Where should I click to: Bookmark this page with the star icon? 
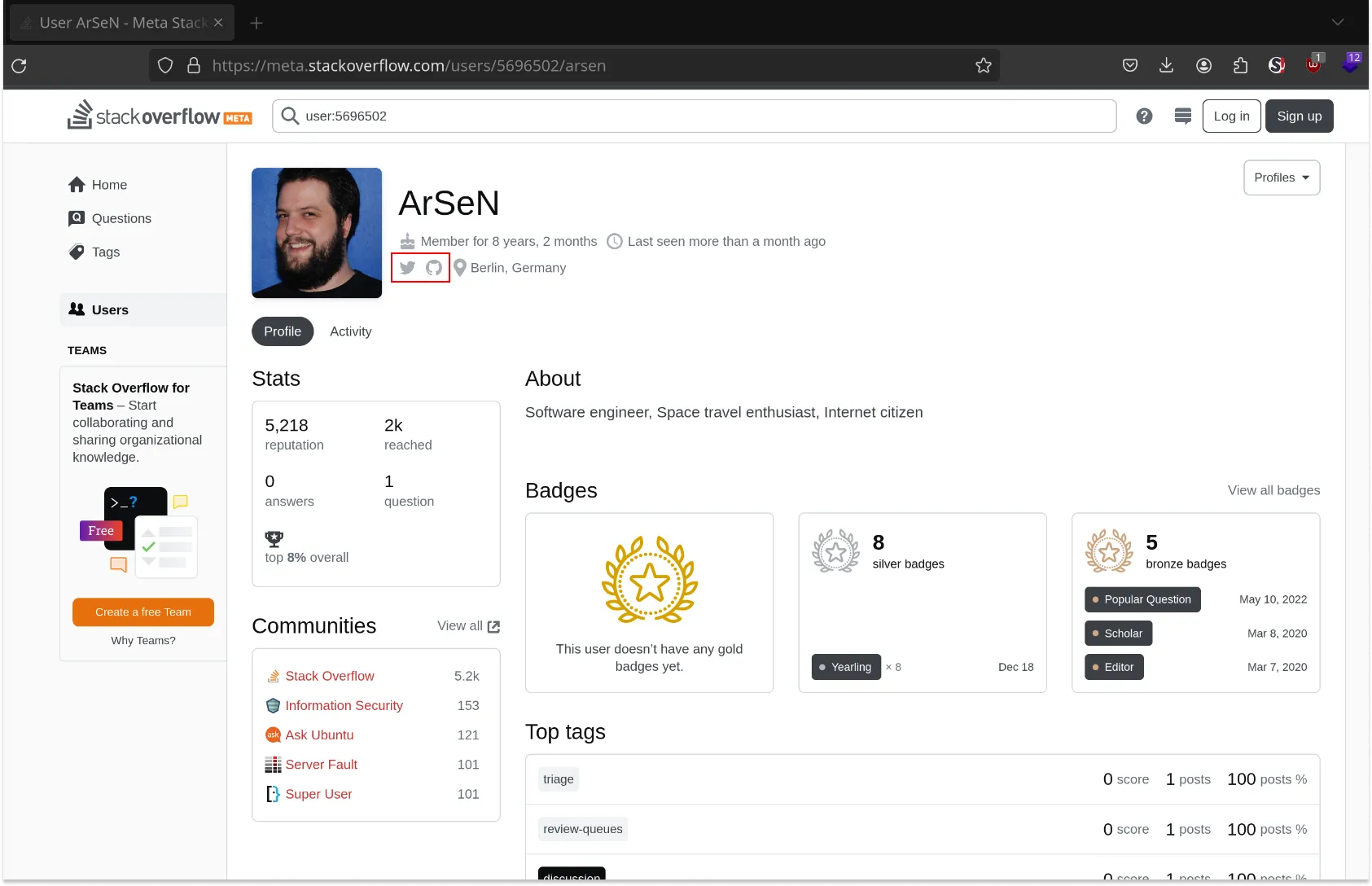[984, 66]
